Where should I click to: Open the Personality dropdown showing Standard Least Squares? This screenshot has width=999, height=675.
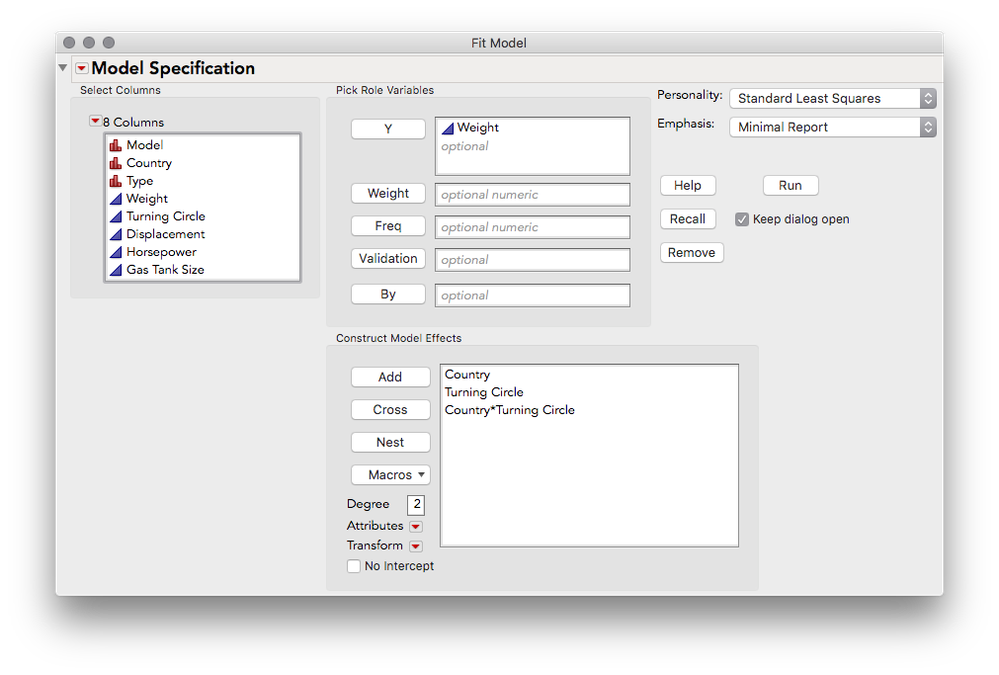point(833,98)
